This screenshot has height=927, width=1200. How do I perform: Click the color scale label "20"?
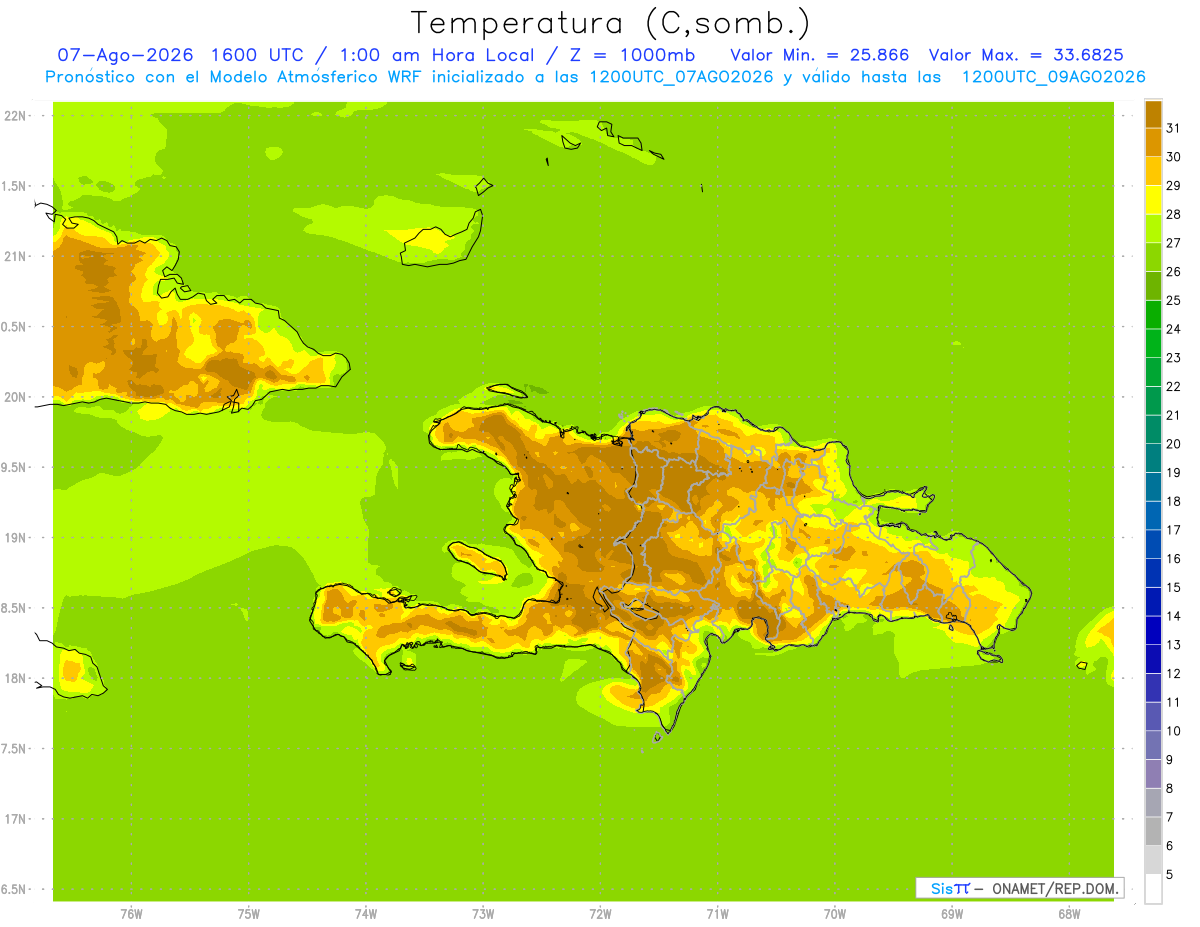click(1174, 444)
